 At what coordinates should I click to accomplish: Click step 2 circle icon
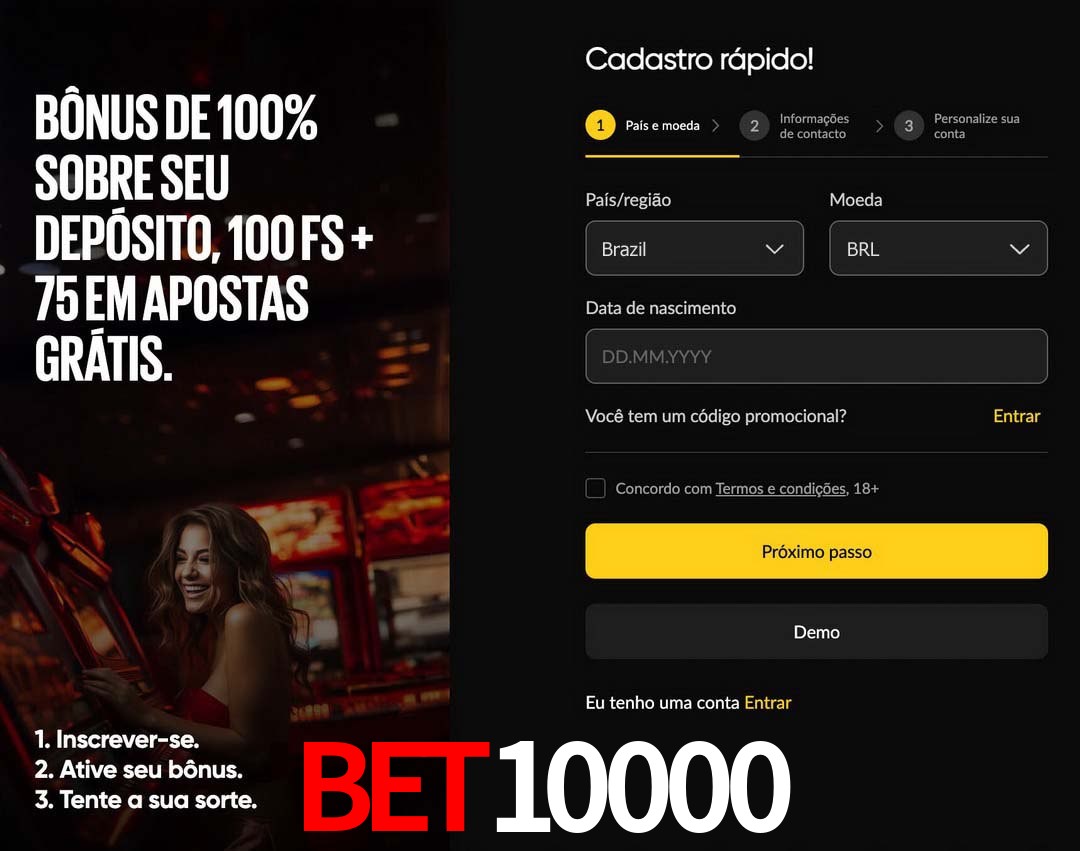(754, 126)
